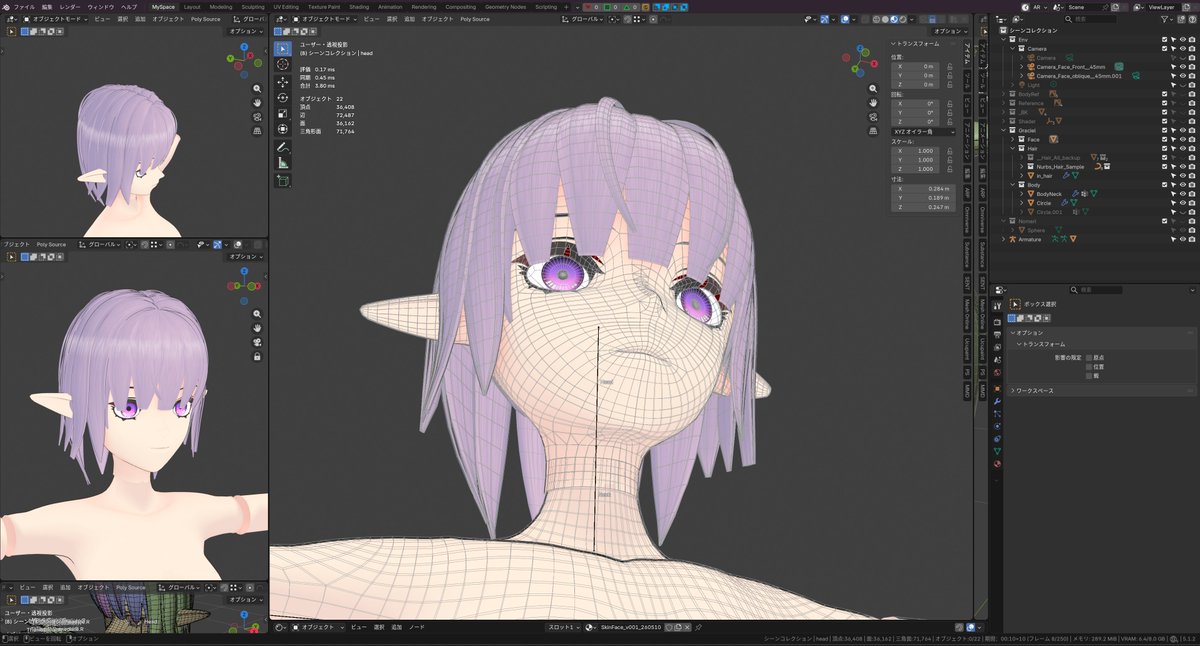The width and height of the screenshot is (1200, 646).
Task: Toggle exclude checkbox for Env collection
Action: pyautogui.click(x=1164, y=40)
